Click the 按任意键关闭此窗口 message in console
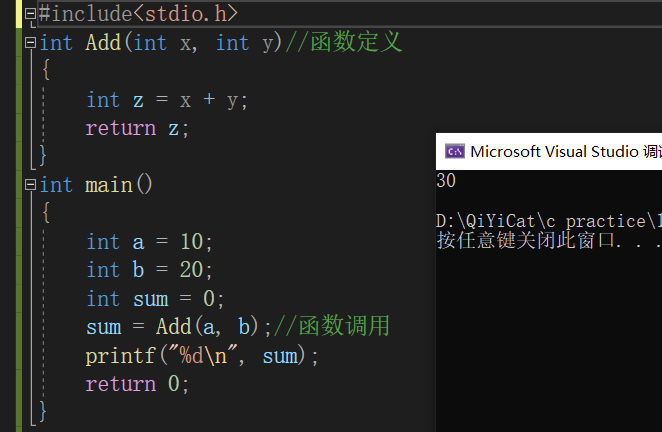Image resolution: width=662 pixels, height=432 pixels. tap(549, 240)
